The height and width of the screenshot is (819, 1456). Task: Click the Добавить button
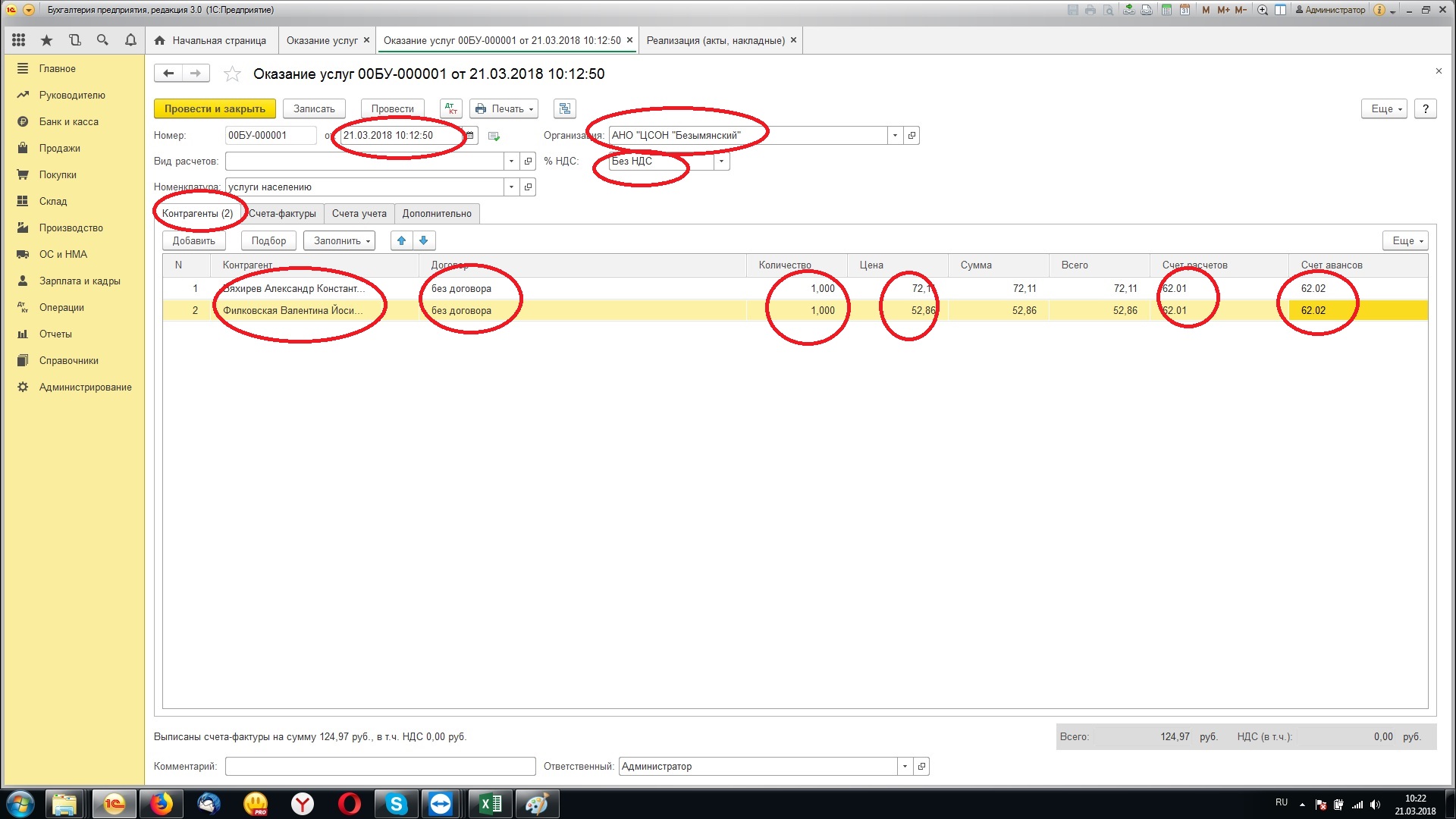[193, 240]
